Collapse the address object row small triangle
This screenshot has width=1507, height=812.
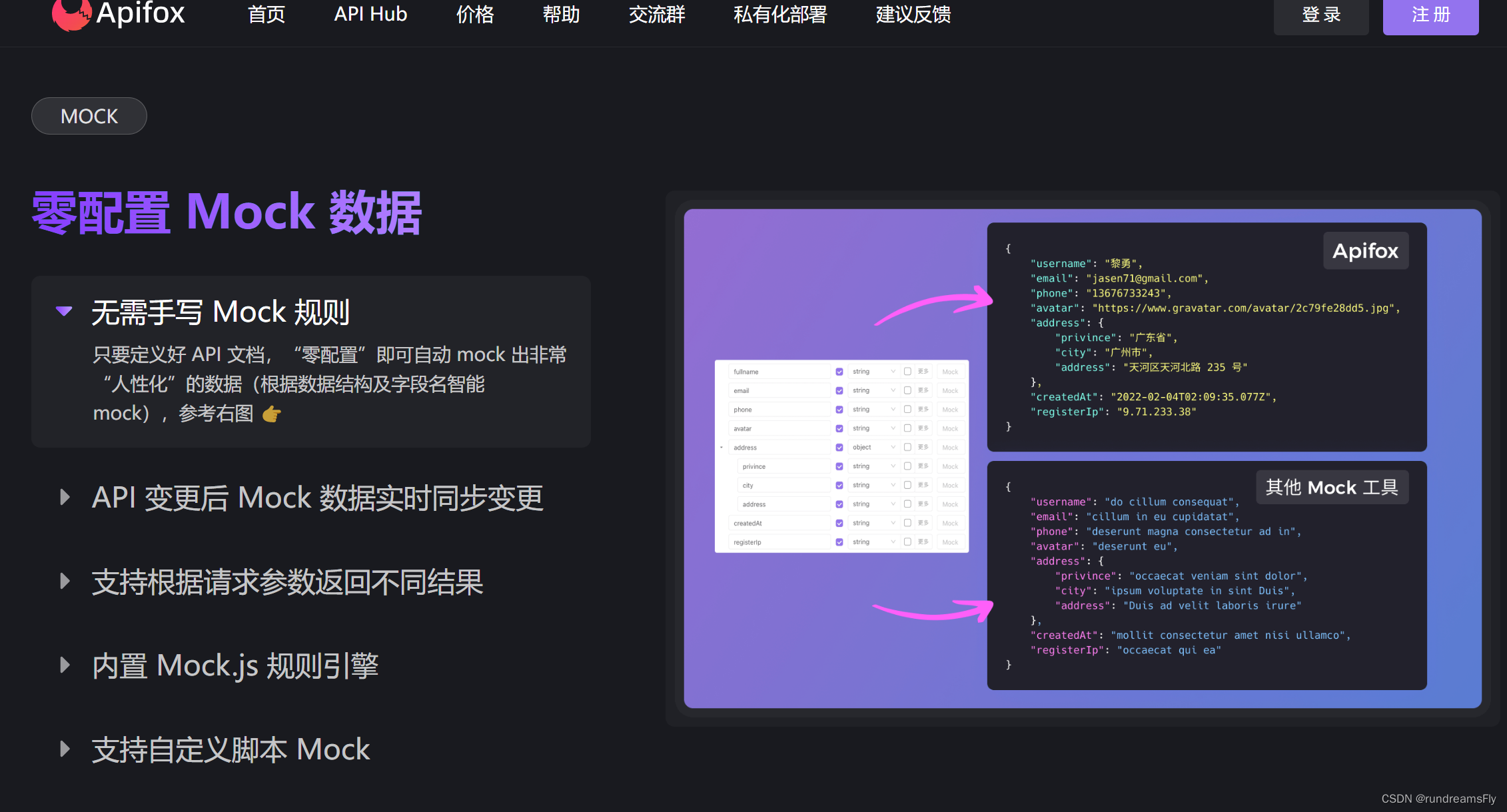click(722, 447)
